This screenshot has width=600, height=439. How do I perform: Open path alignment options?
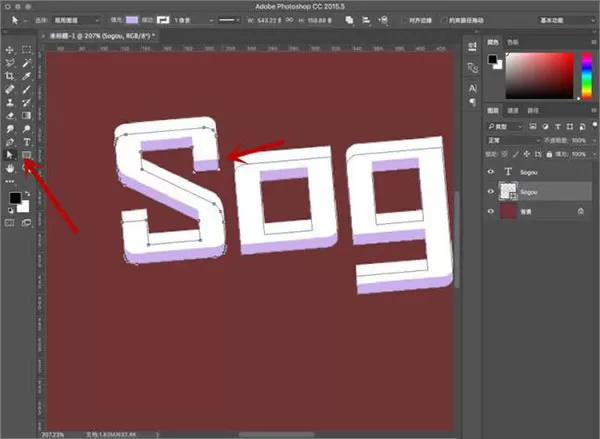point(366,20)
